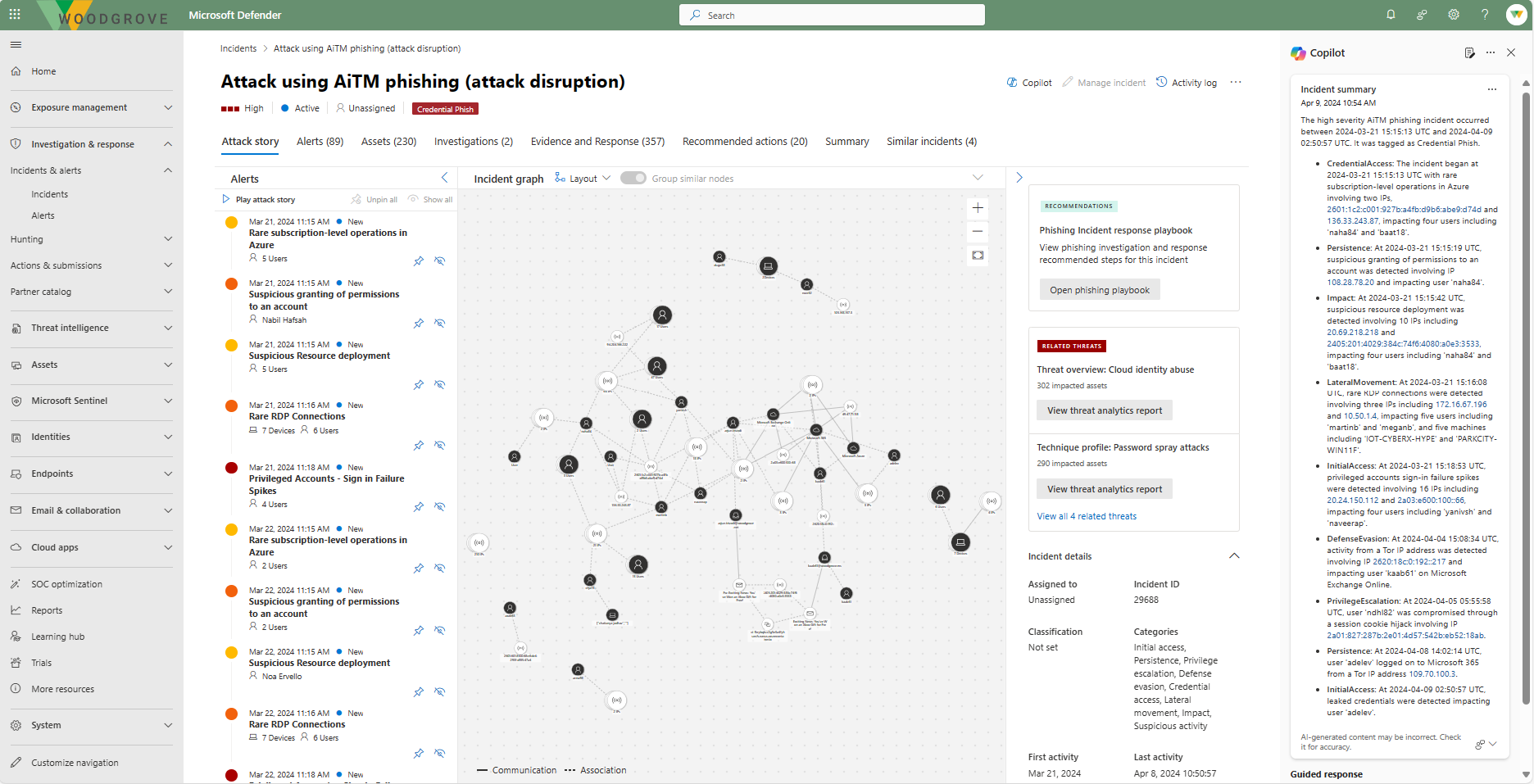This screenshot has height=784, width=1534.
Task: Hide Suspicious Resource deployment alert in graph
Action: pos(440,385)
